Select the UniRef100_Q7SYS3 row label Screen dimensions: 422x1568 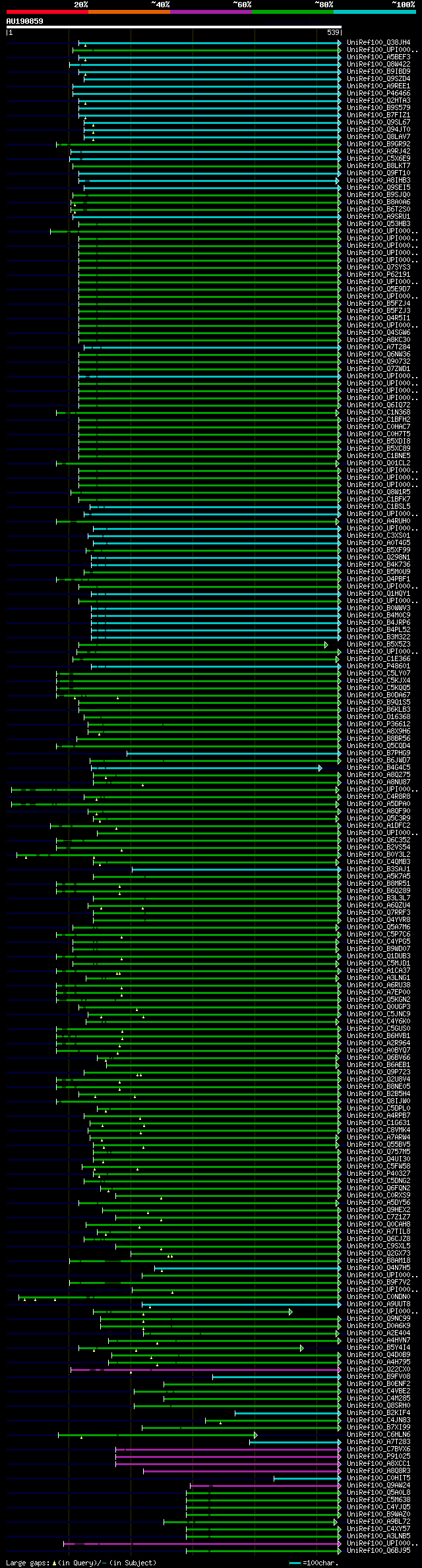[x=378, y=268]
